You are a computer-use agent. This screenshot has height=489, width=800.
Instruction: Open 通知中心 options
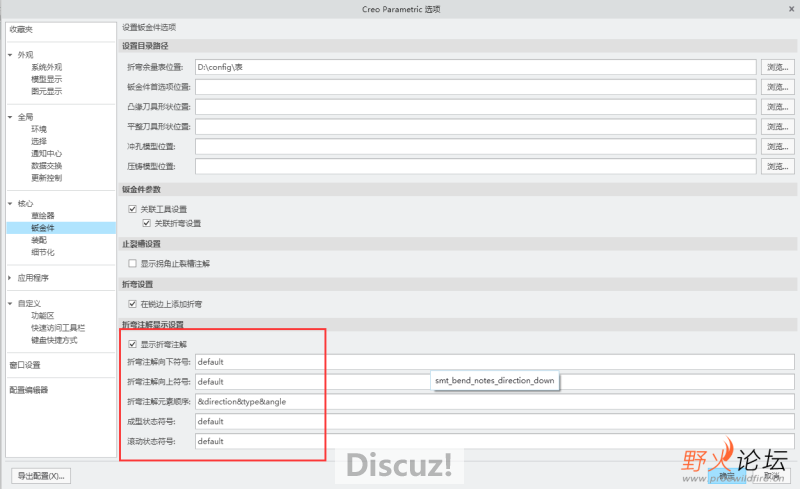pos(46,154)
